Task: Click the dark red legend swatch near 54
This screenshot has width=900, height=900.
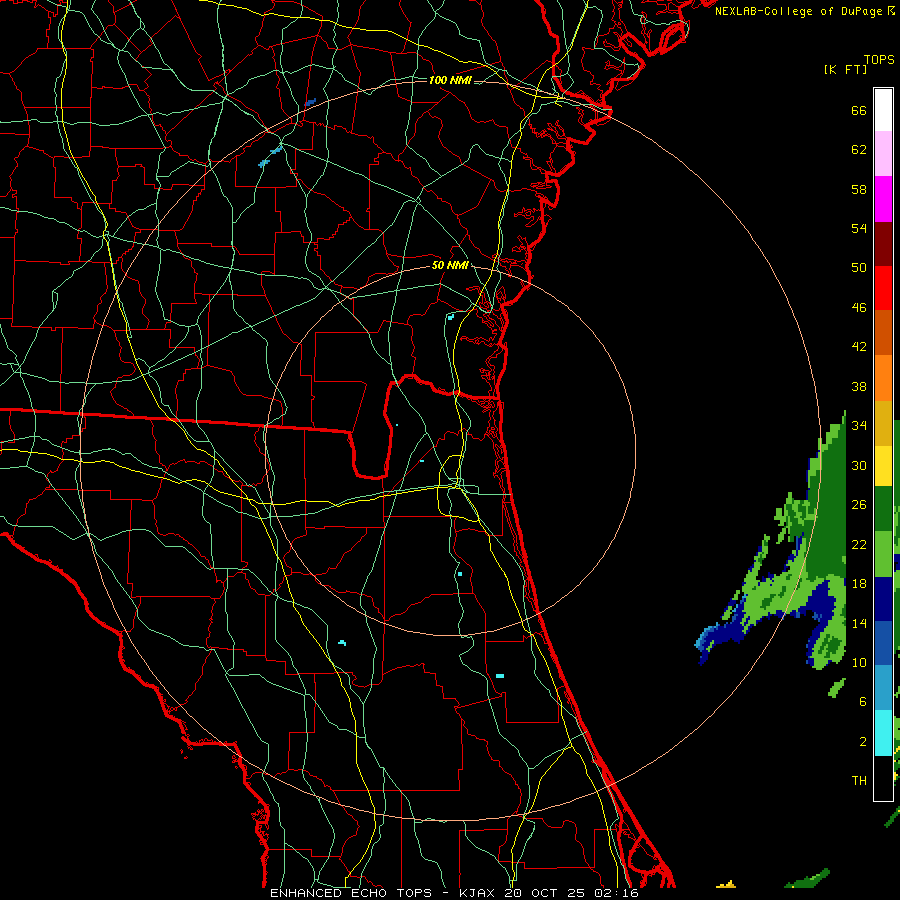Action: (883, 243)
